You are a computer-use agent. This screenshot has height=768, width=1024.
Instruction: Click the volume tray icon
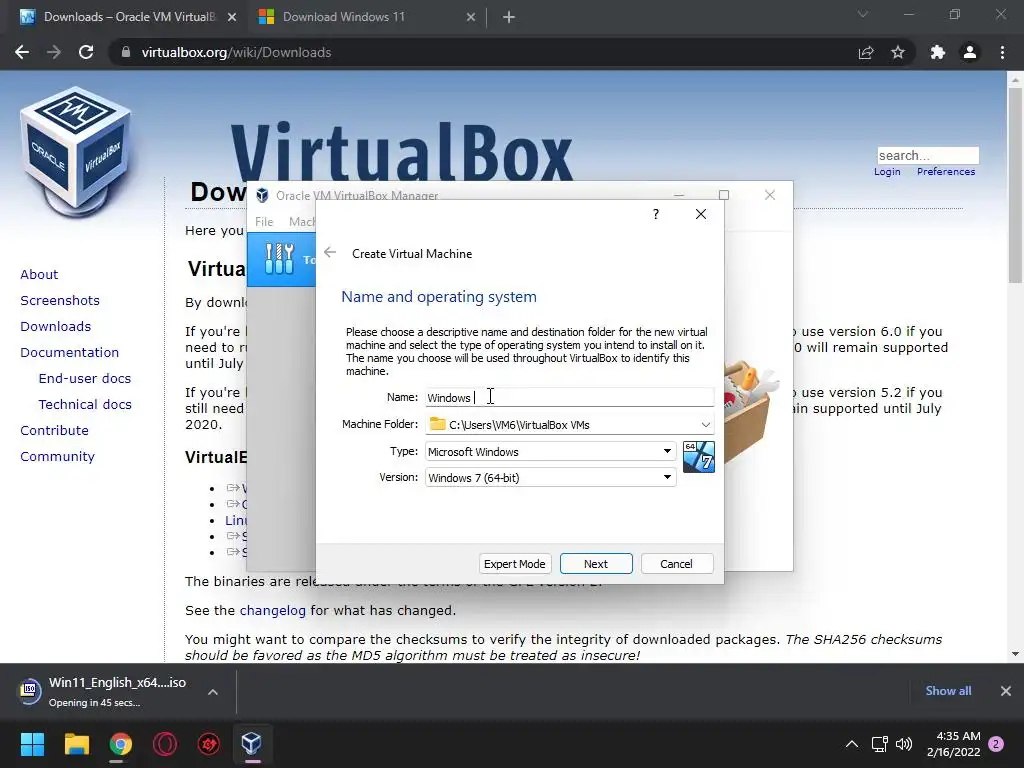904,744
